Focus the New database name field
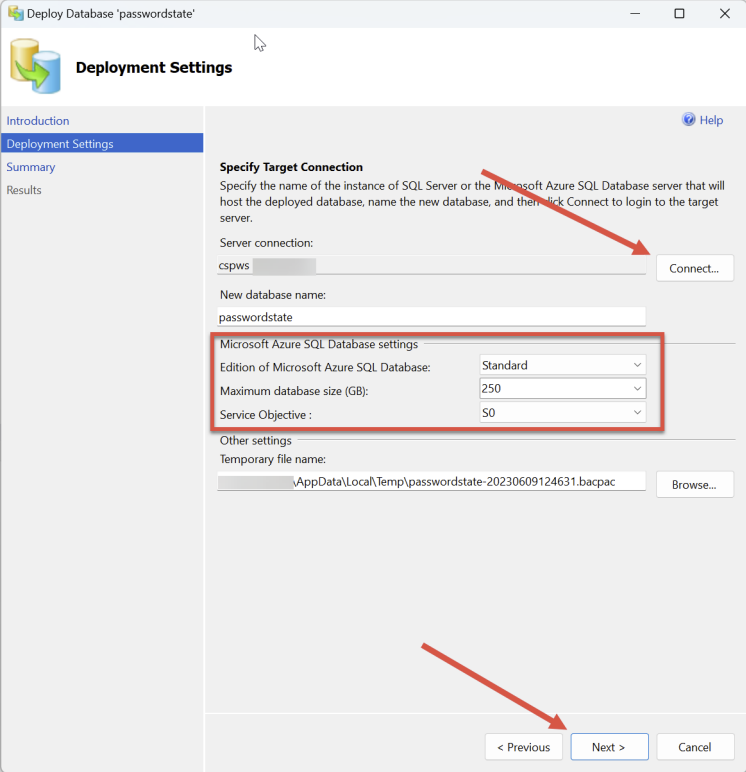746x772 pixels. click(431, 317)
